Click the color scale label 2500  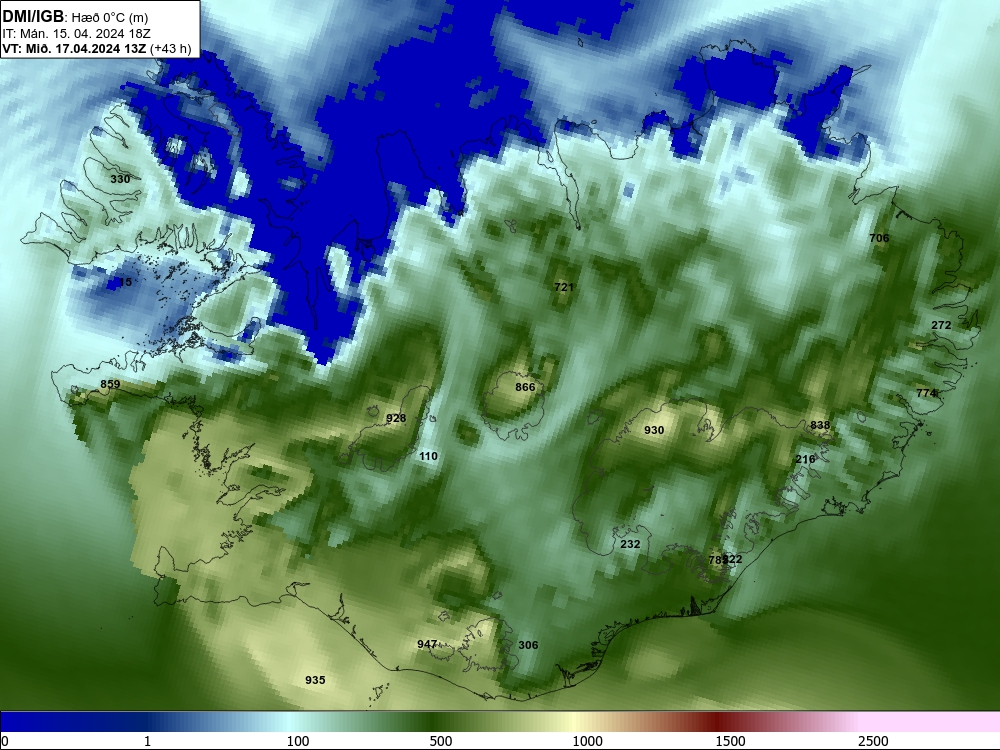(x=873, y=741)
